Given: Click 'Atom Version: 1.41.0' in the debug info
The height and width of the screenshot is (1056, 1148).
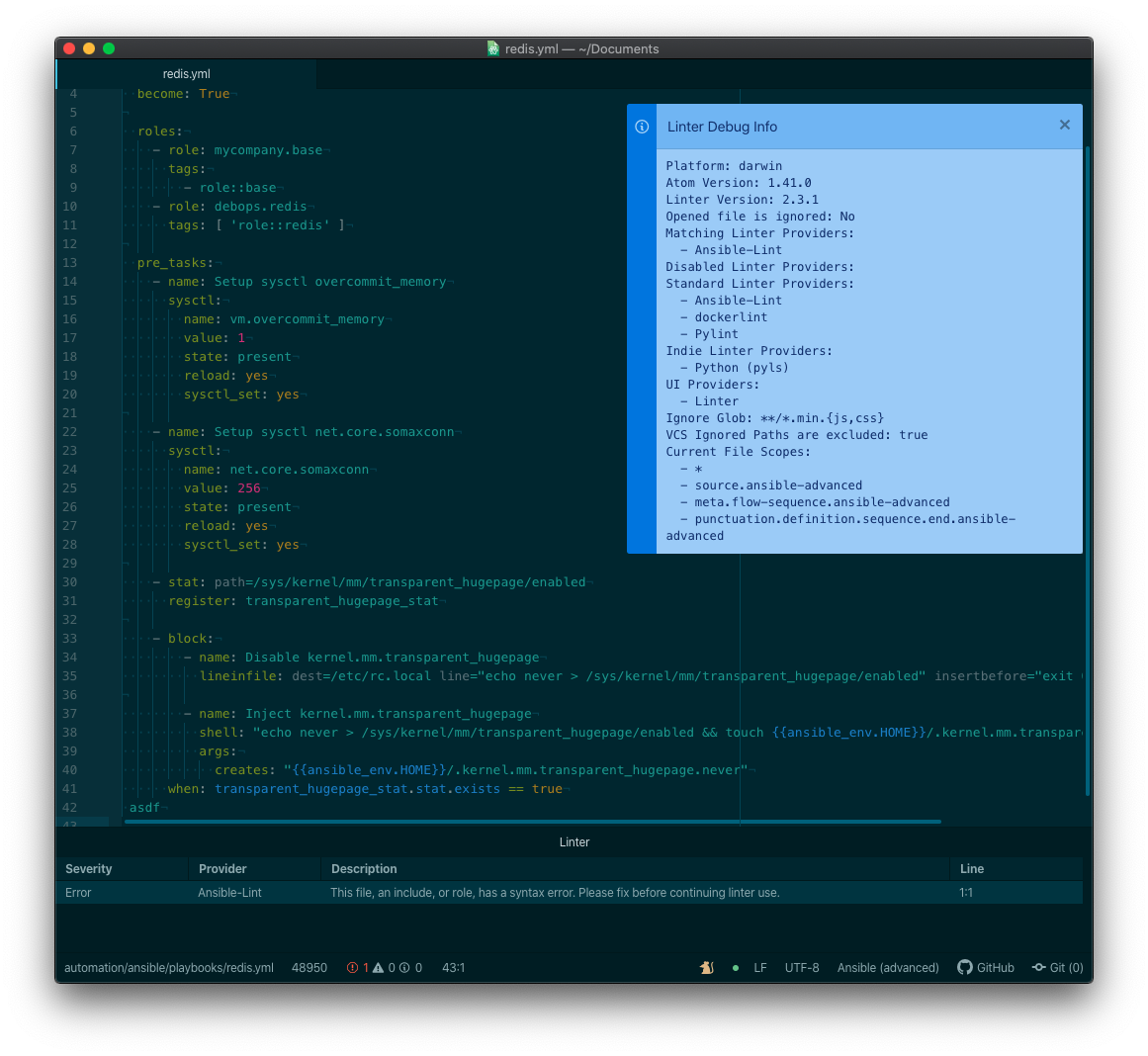Looking at the screenshot, I should tap(738, 182).
